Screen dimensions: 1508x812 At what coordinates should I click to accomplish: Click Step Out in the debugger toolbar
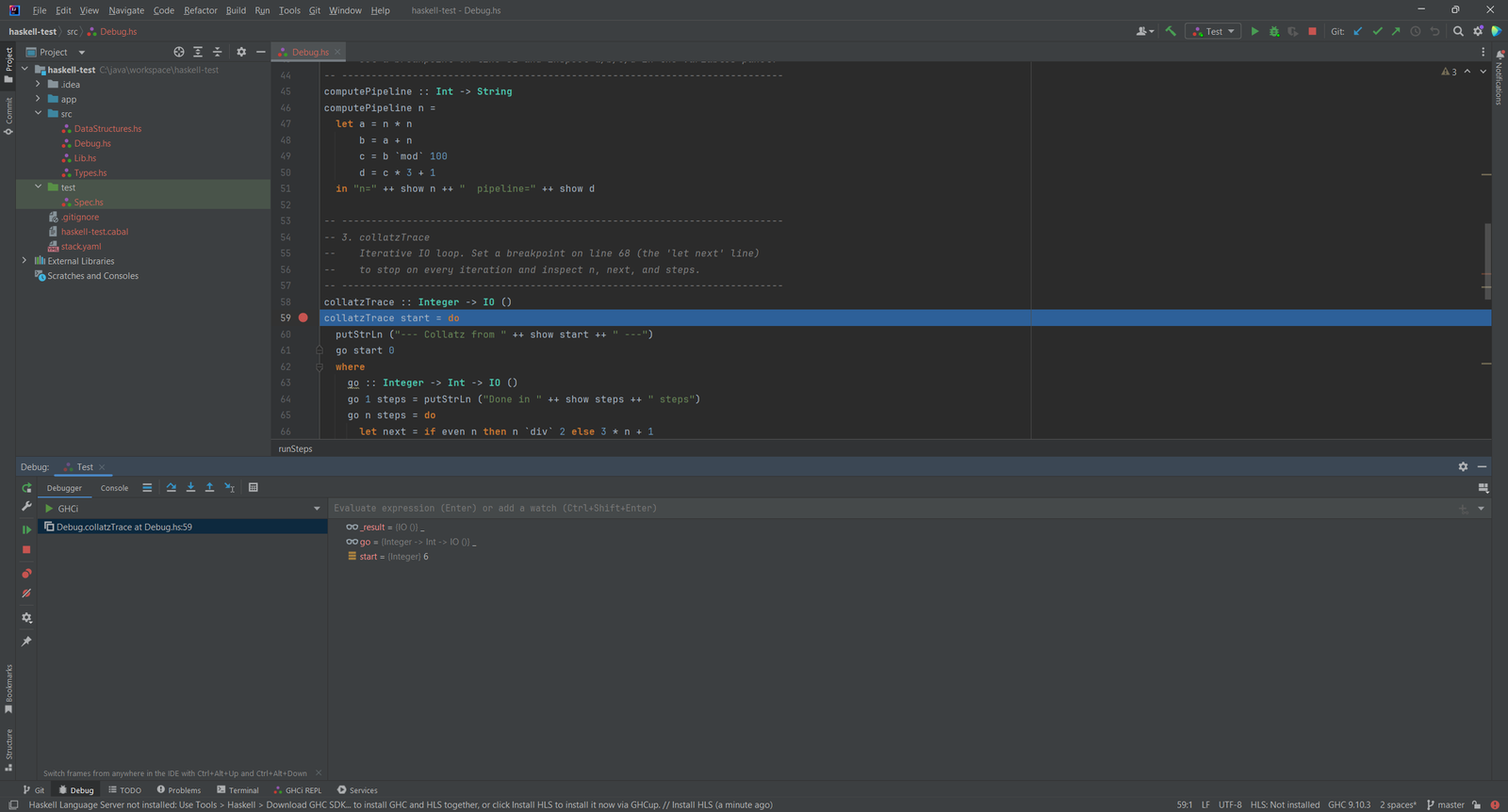[209, 487]
